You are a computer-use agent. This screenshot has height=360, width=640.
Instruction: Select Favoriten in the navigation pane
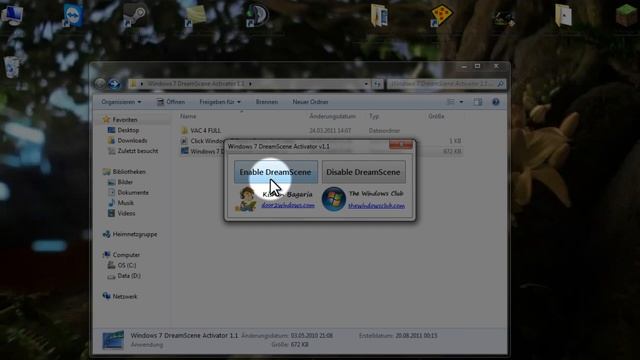tap(125, 120)
